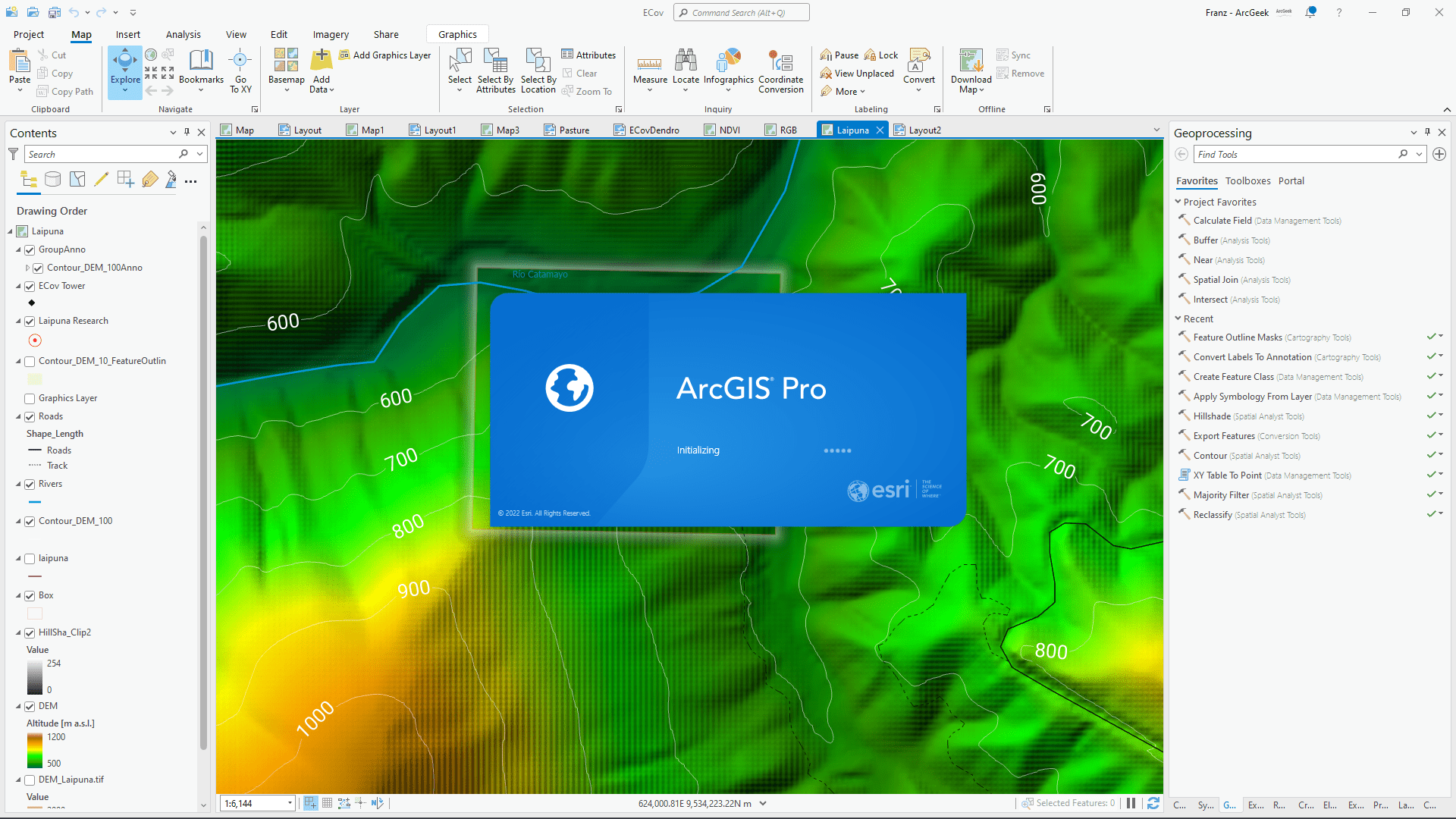
Task: Open the Infographics tool
Action: point(728,71)
